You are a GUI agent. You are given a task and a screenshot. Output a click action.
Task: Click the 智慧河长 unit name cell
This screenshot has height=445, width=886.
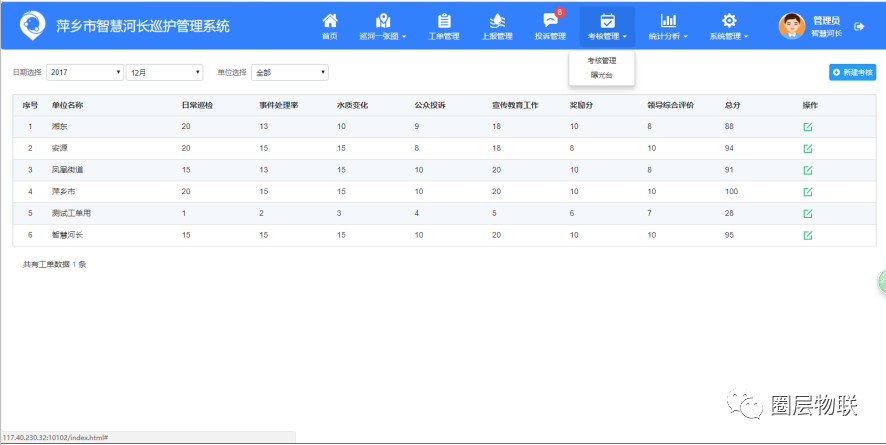pos(67,235)
